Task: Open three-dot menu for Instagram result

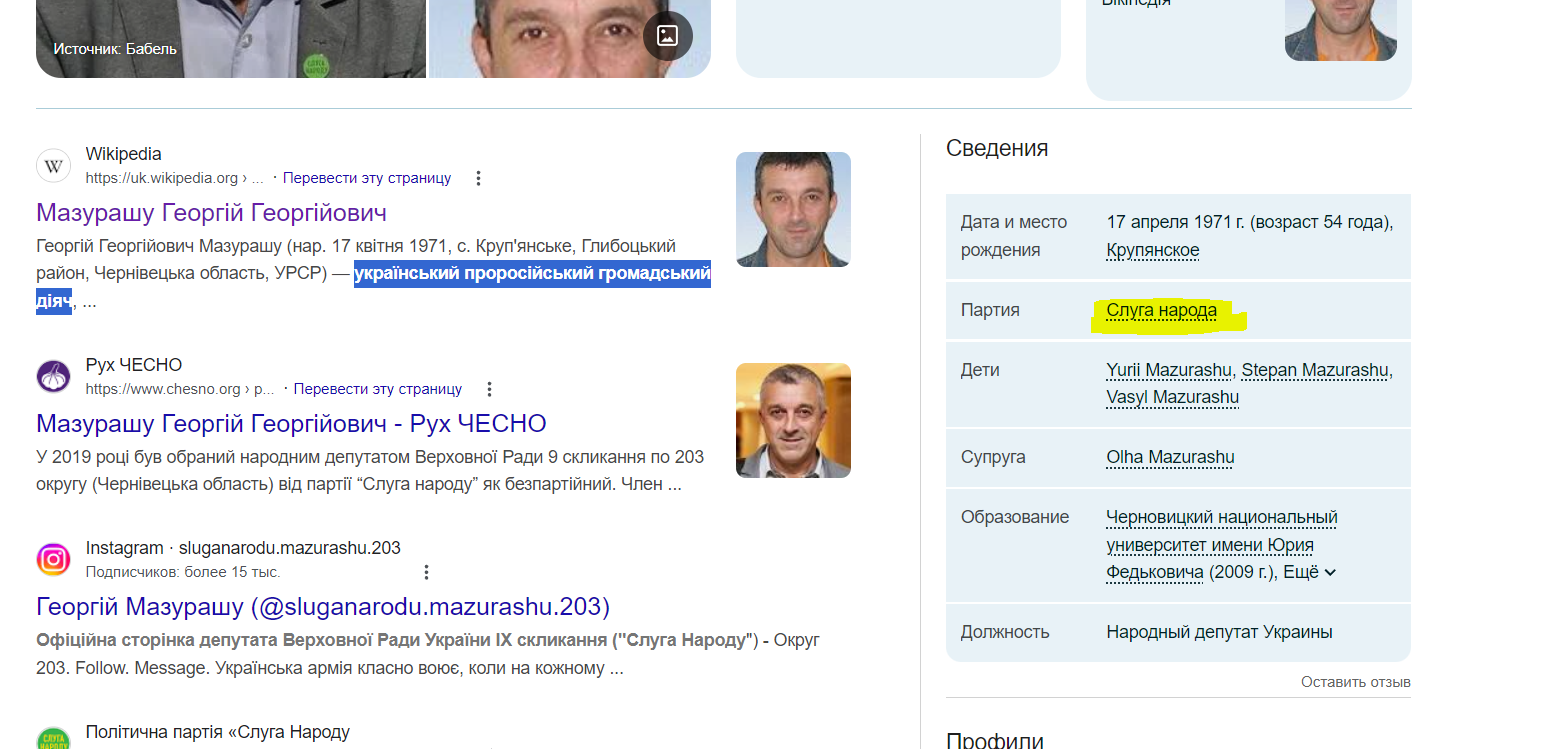Action: tap(426, 572)
